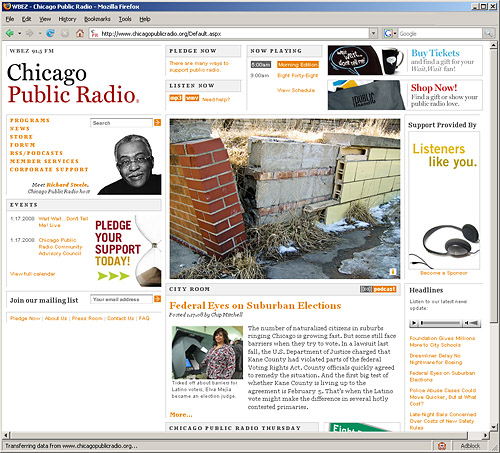Expand the address bar URL dropdown
This screenshot has height=453, width=500.
coord(373,33)
